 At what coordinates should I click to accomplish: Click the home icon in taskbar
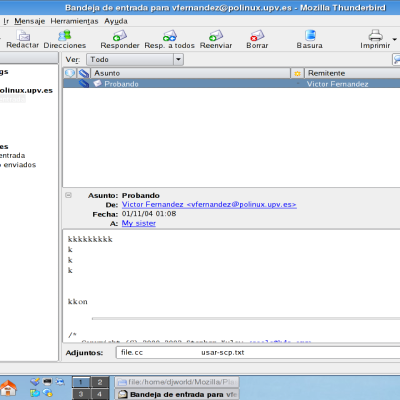(x=8, y=388)
